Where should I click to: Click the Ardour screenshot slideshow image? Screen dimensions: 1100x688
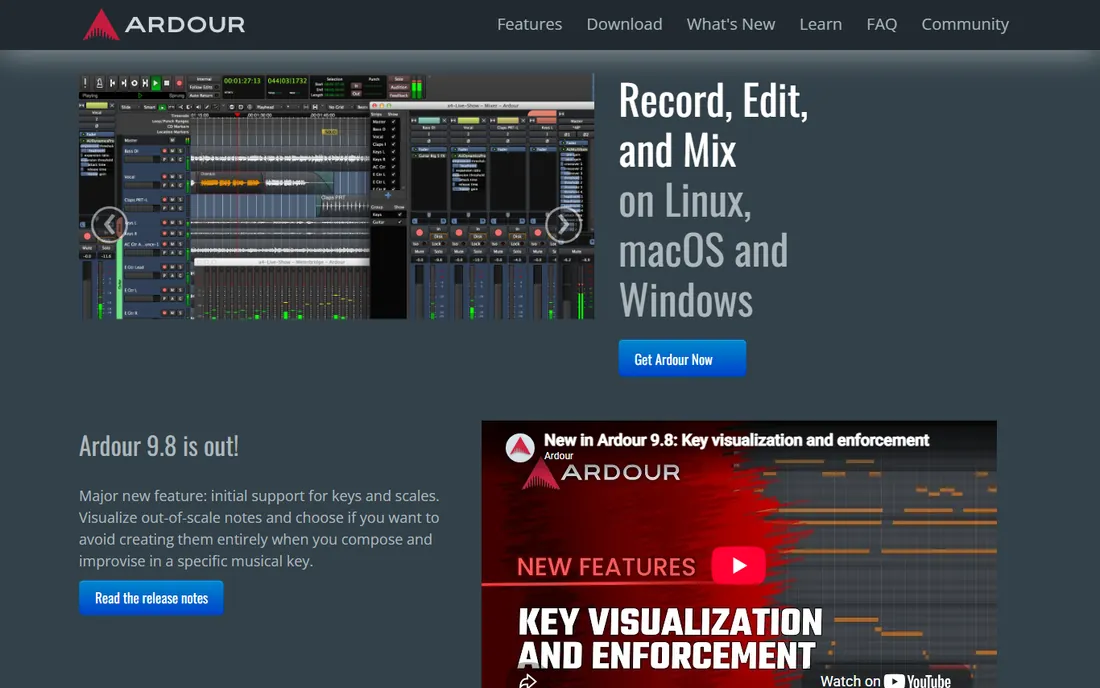point(337,196)
